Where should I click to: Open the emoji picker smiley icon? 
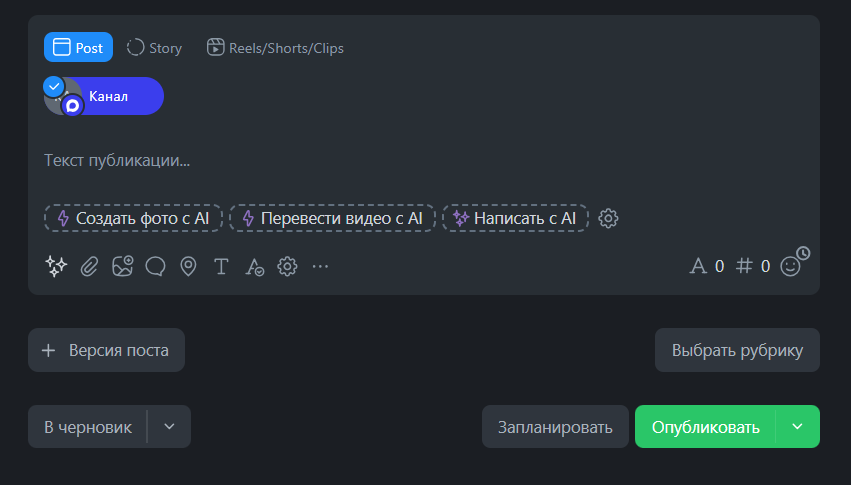click(790, 266)
